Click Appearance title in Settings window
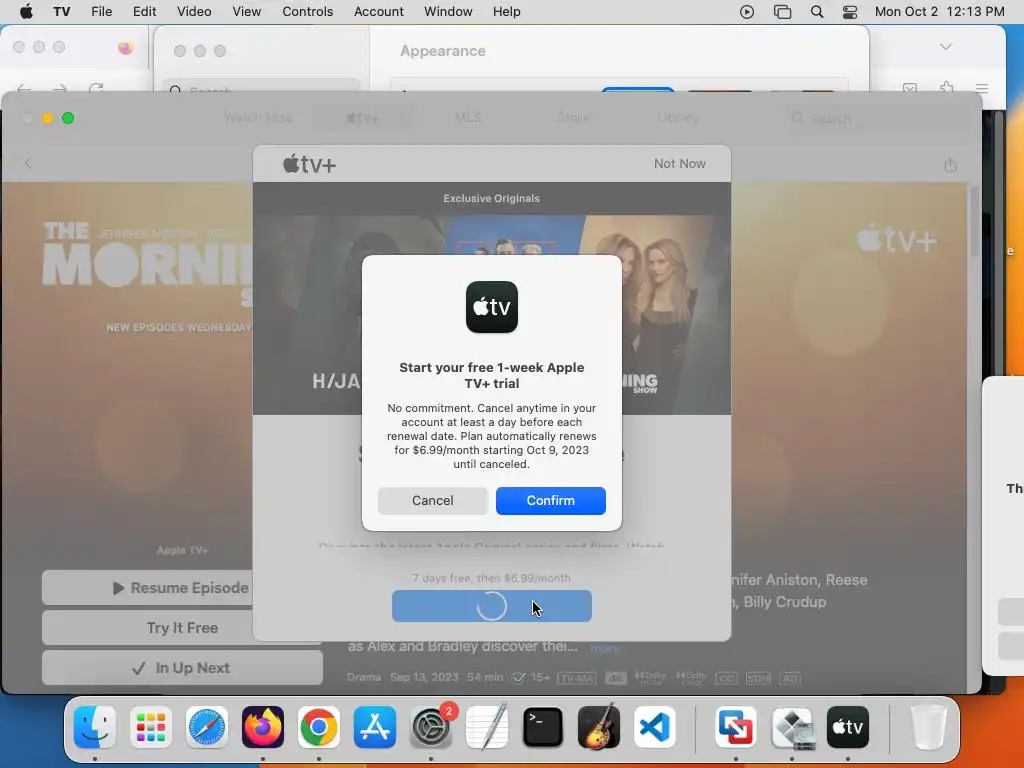1024x768 pixels. tap(443, 51)
